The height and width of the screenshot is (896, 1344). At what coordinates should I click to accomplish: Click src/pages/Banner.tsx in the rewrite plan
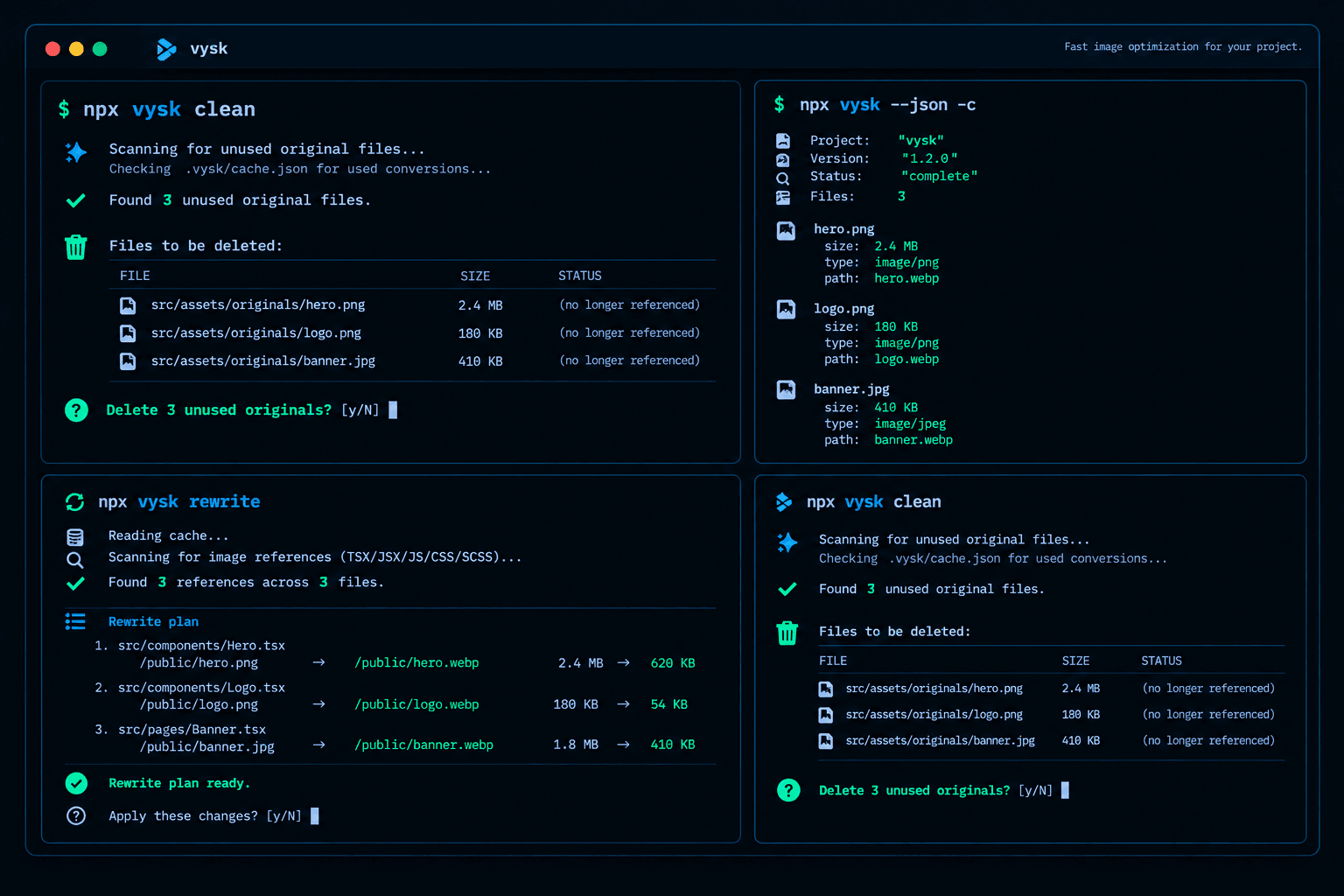(x=192, y=730)
